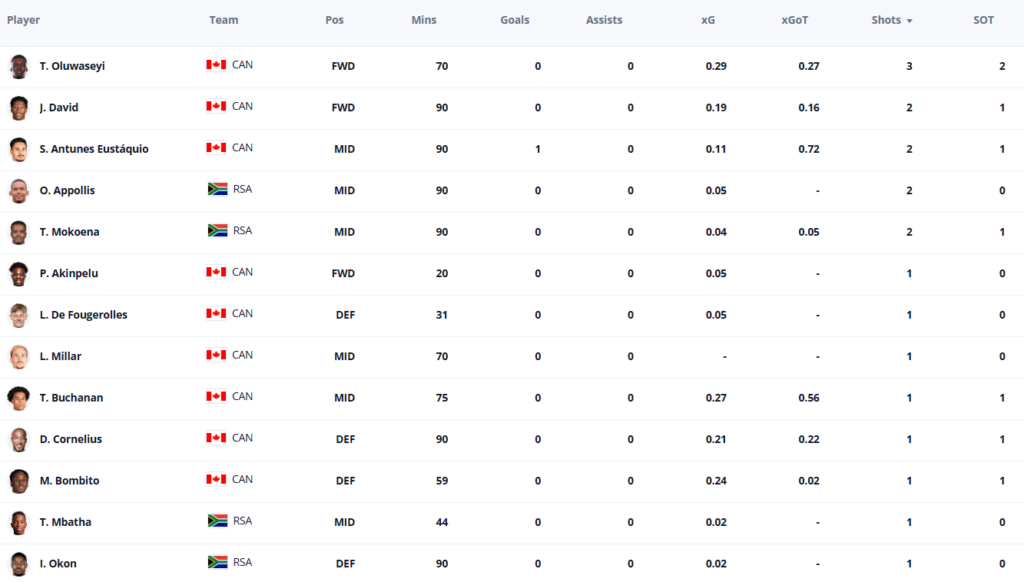Sort the table by xG column
1024x582 pixels.
point(708,20)
